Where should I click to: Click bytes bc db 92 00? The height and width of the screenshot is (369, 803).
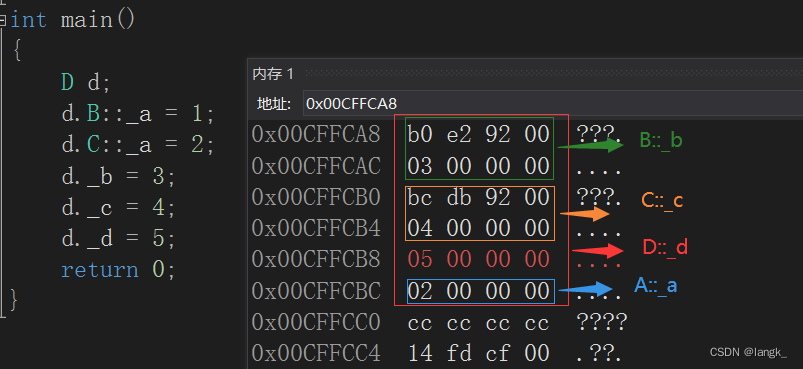479,197
